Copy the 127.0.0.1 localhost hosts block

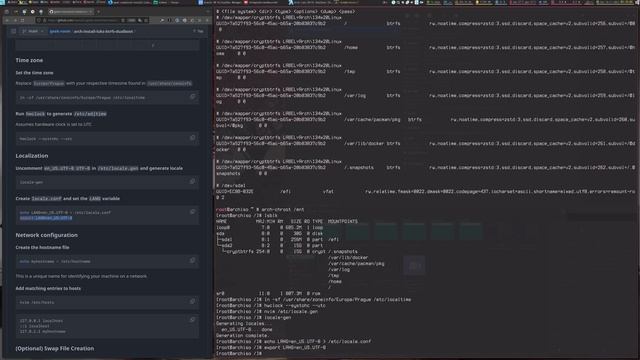[x=193, y=320]
